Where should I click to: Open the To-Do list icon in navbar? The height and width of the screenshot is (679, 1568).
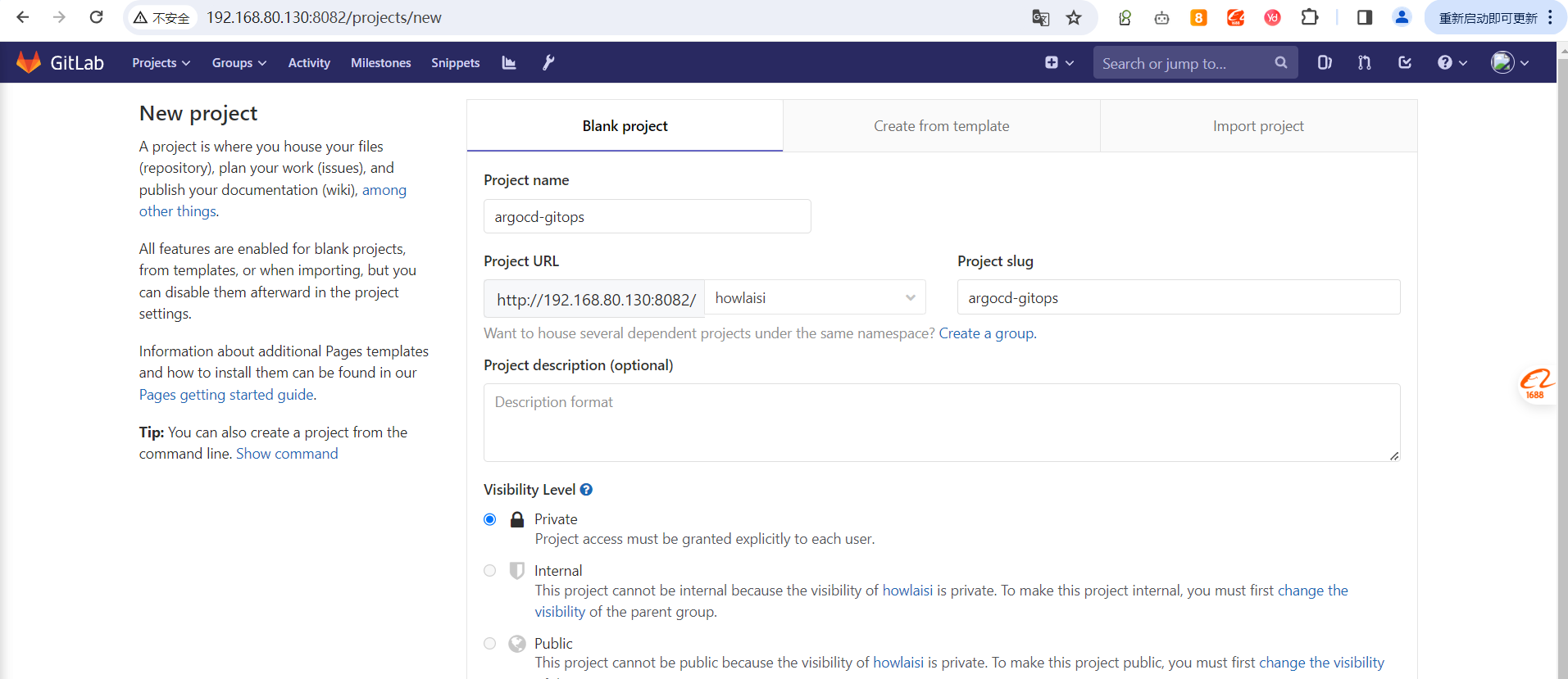[x=1405, y=63]
